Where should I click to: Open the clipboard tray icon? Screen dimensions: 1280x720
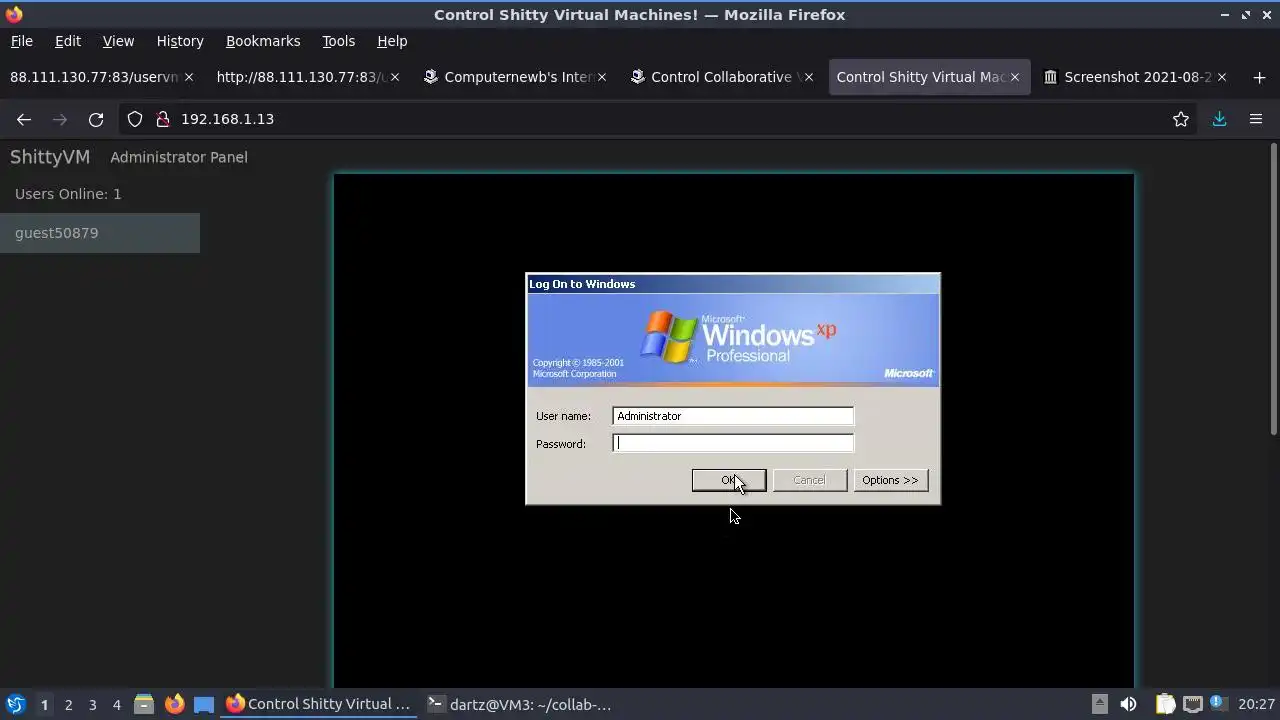coord(1165,704)
